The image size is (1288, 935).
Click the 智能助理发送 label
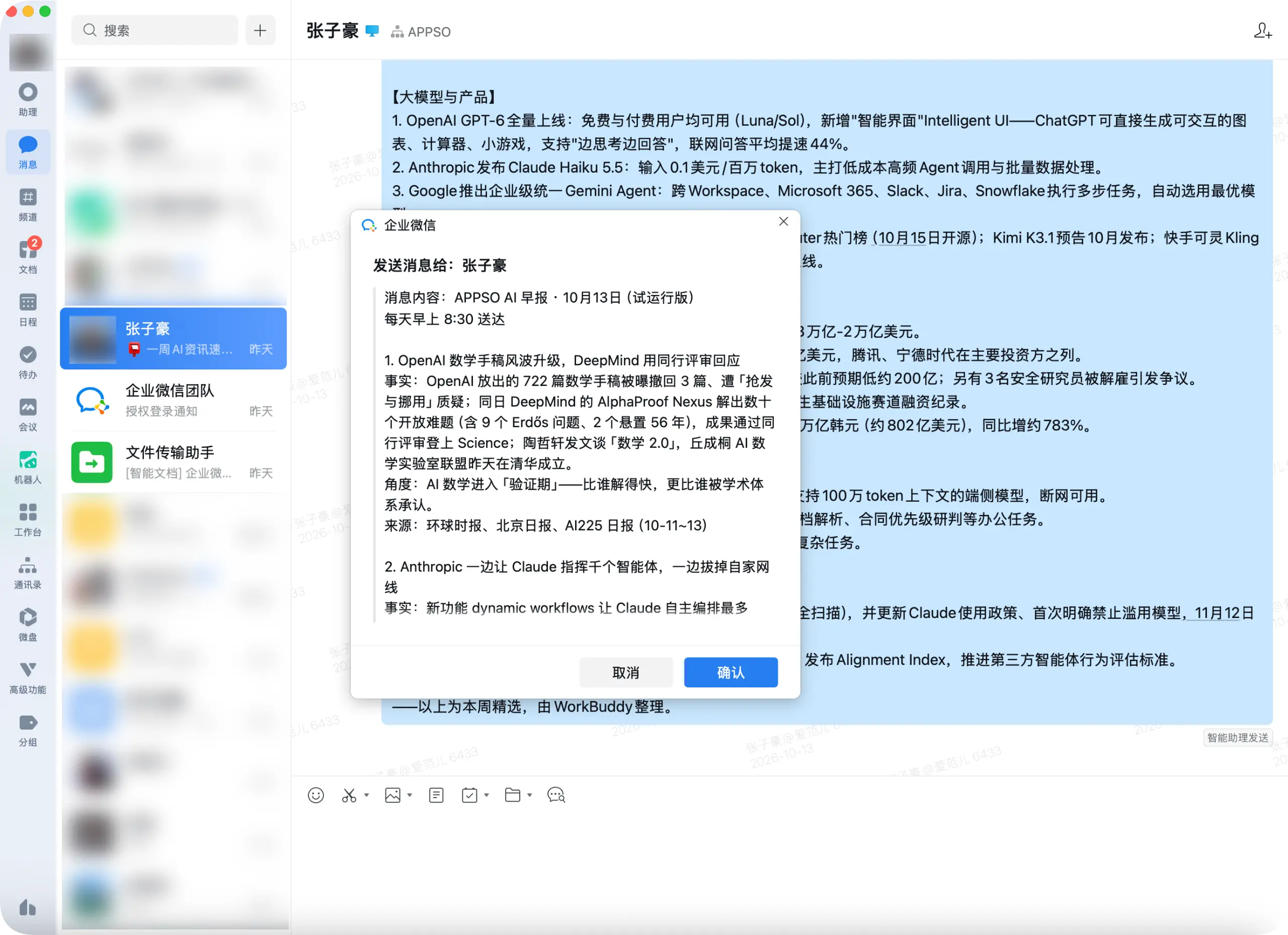(1238, 737)
